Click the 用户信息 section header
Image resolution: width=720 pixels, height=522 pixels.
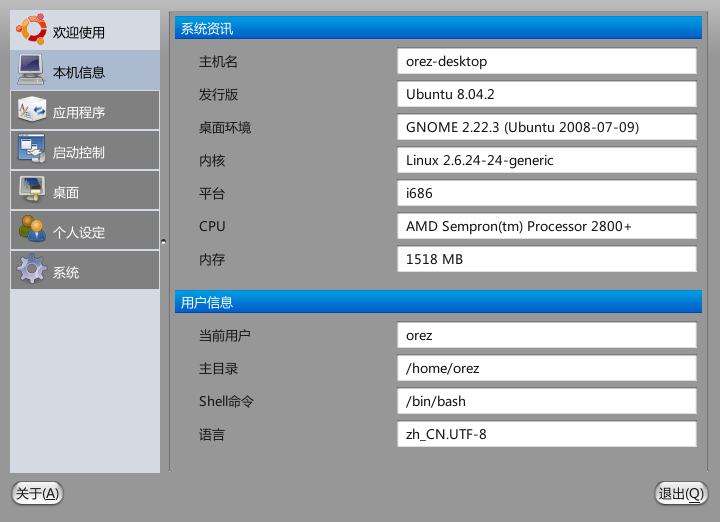438,302
